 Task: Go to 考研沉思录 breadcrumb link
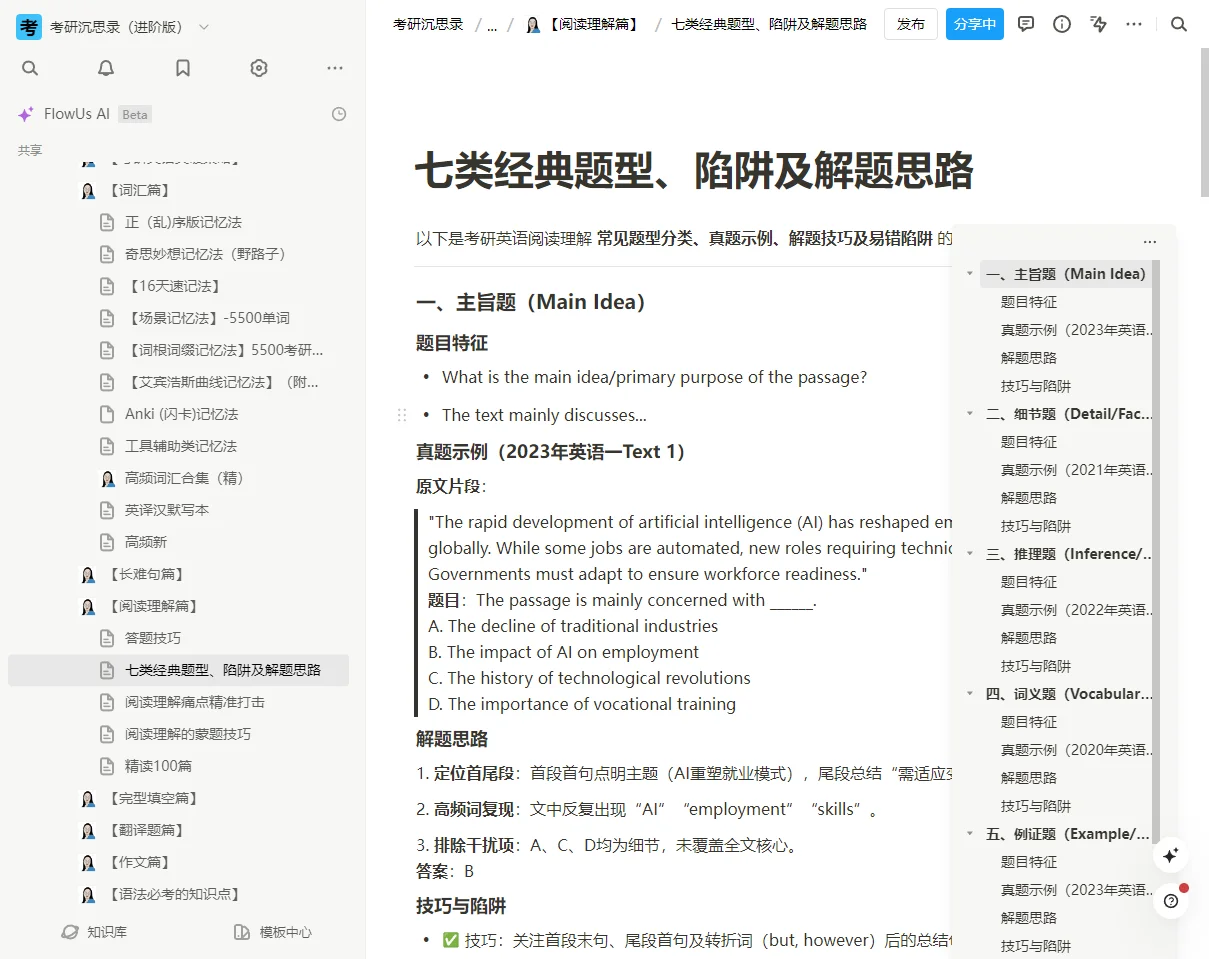428,24
